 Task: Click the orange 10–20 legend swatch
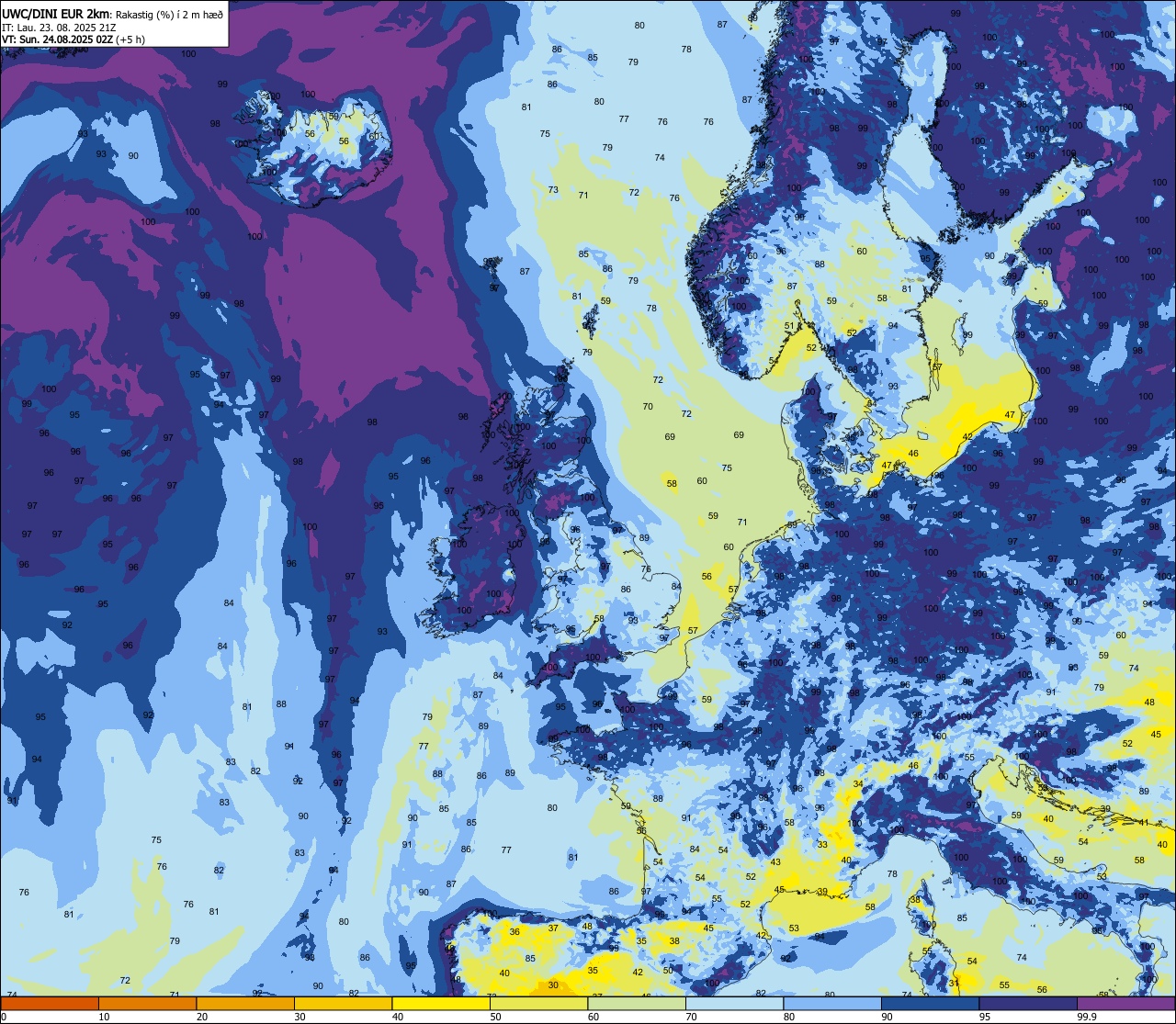coord(147,1004)
